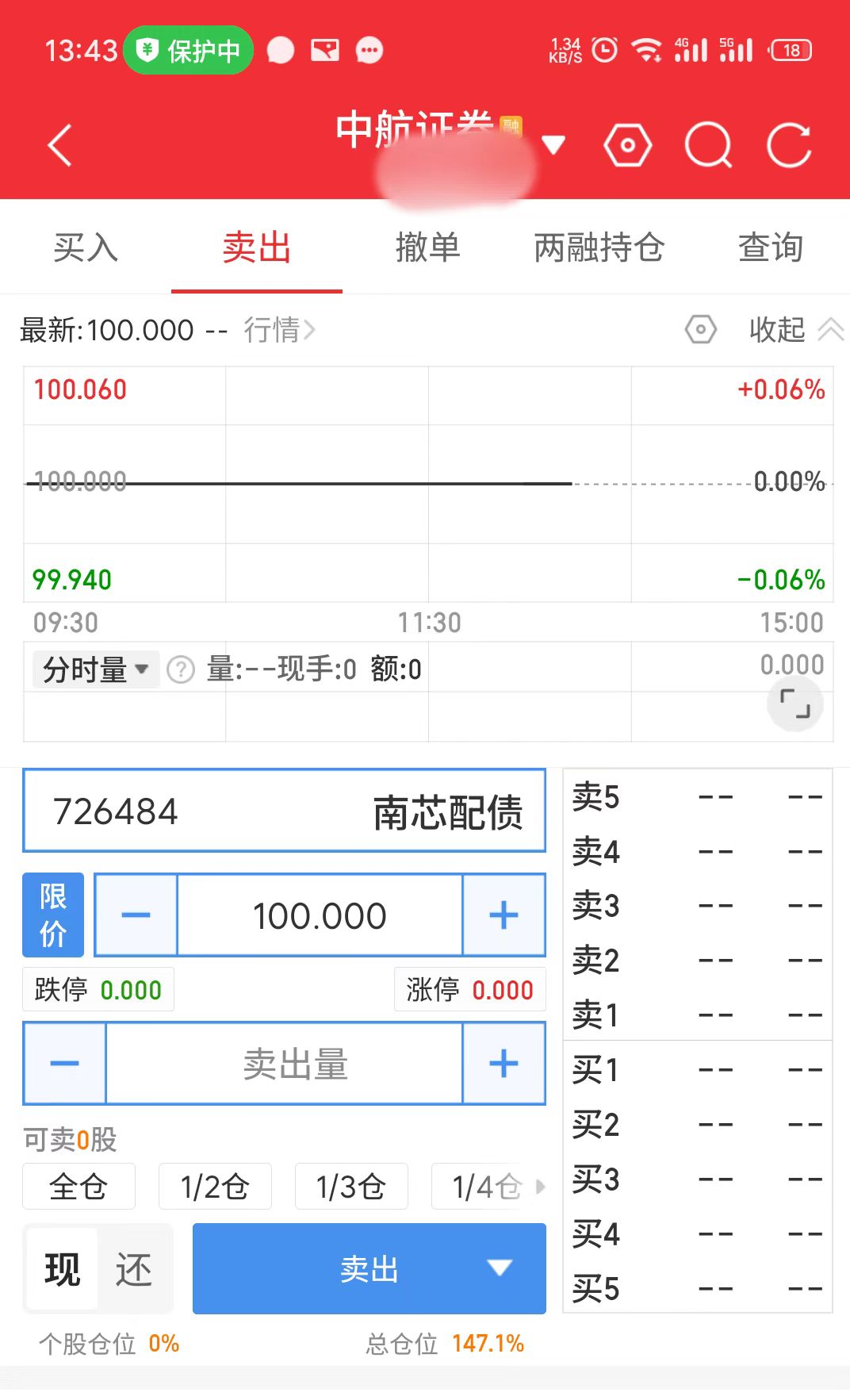The width and height of the screenshot is (850, 1400).
Task: Select the 卖出 tab
Action: [x=257, y=247]
